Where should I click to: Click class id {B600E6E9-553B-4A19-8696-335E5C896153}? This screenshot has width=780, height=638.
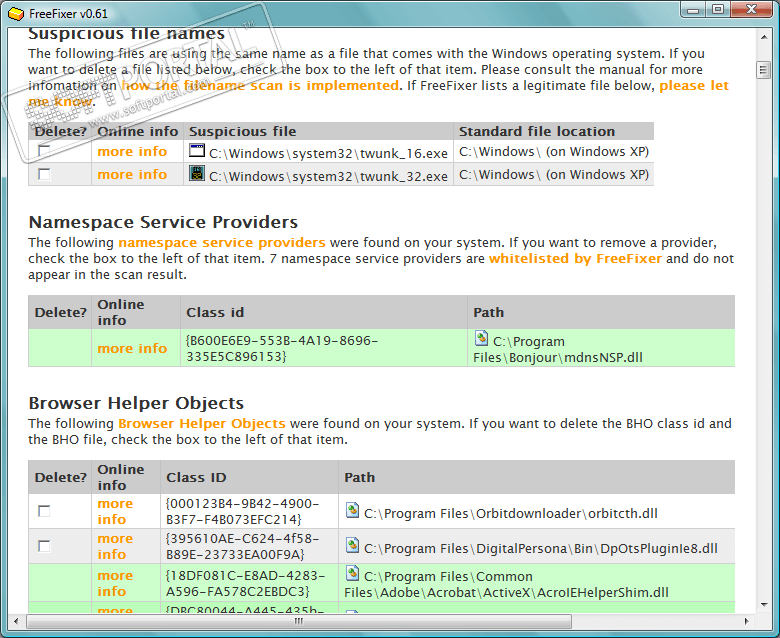[282, 349]
